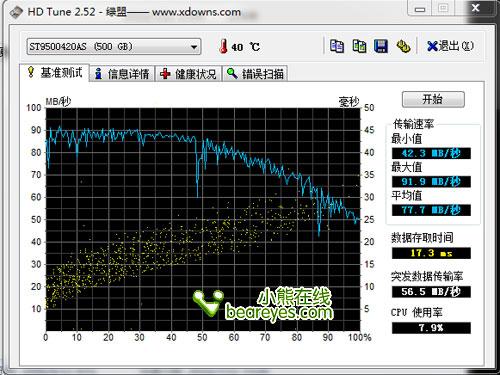This screenshot has height=375, width=500.
Task: Switch to the 错误扫描 tab
Action: click(255, 74)
